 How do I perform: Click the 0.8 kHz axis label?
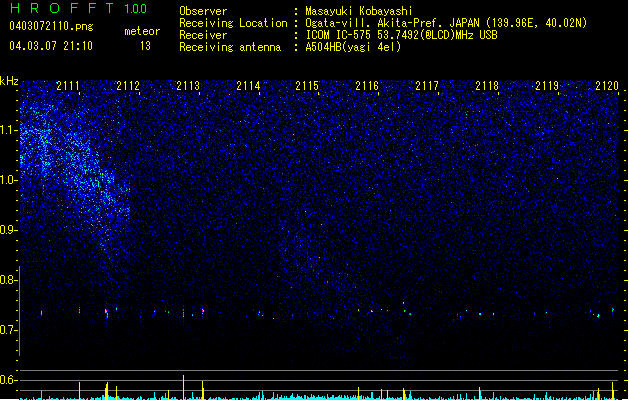[x=8, y=280]
